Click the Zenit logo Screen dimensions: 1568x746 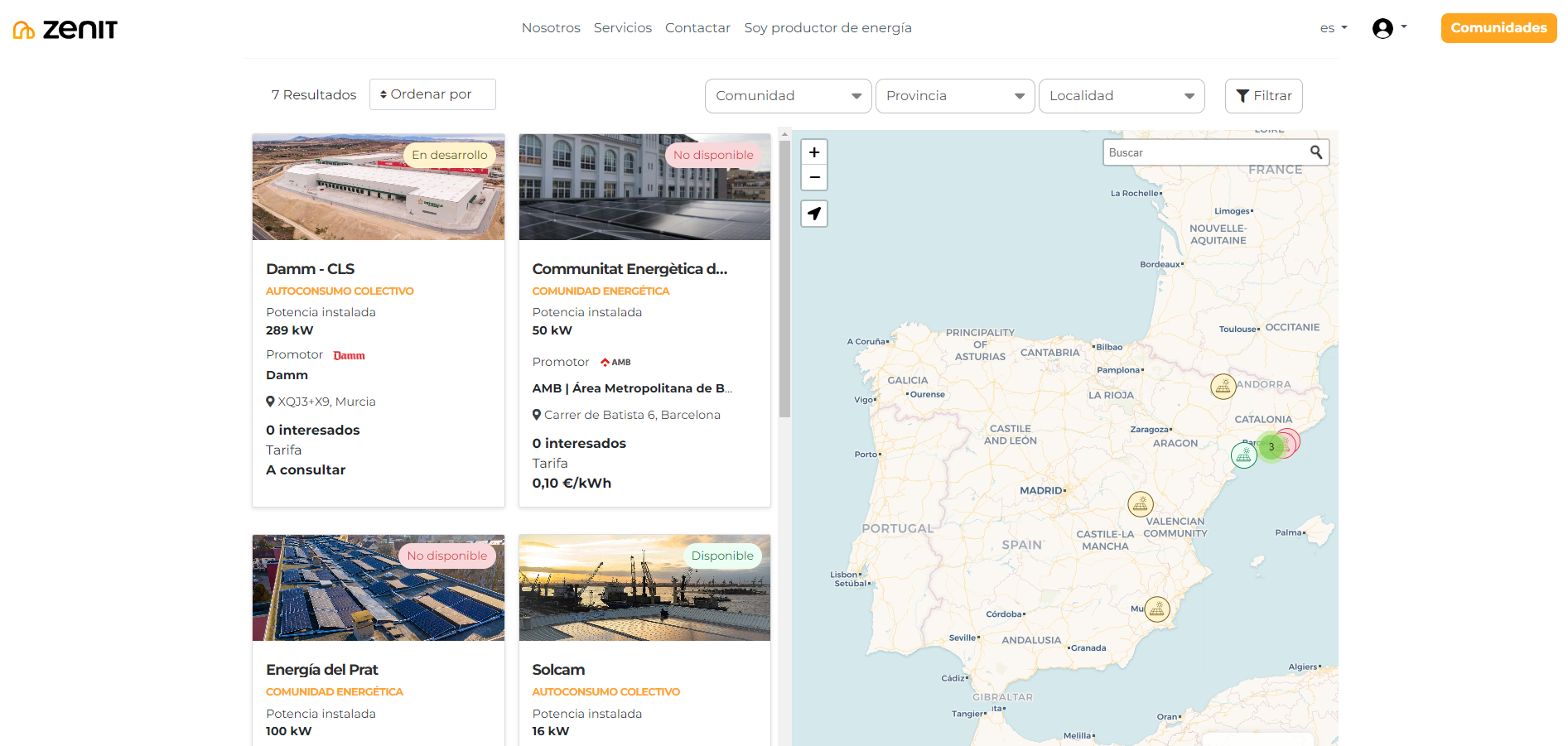pyautogui.click(x=65, y=27)
